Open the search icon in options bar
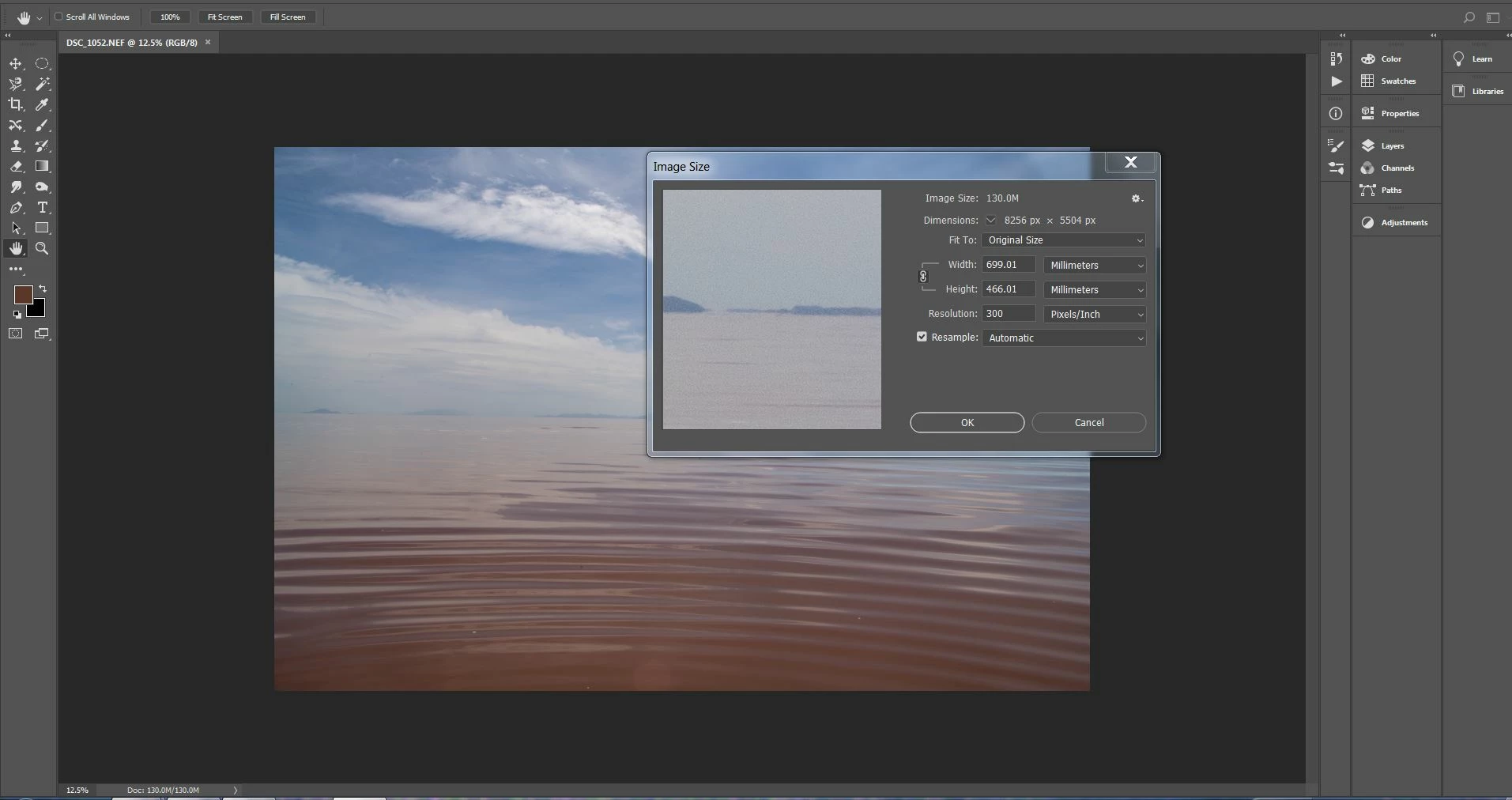1512x800 pixels. [1469, 17]
